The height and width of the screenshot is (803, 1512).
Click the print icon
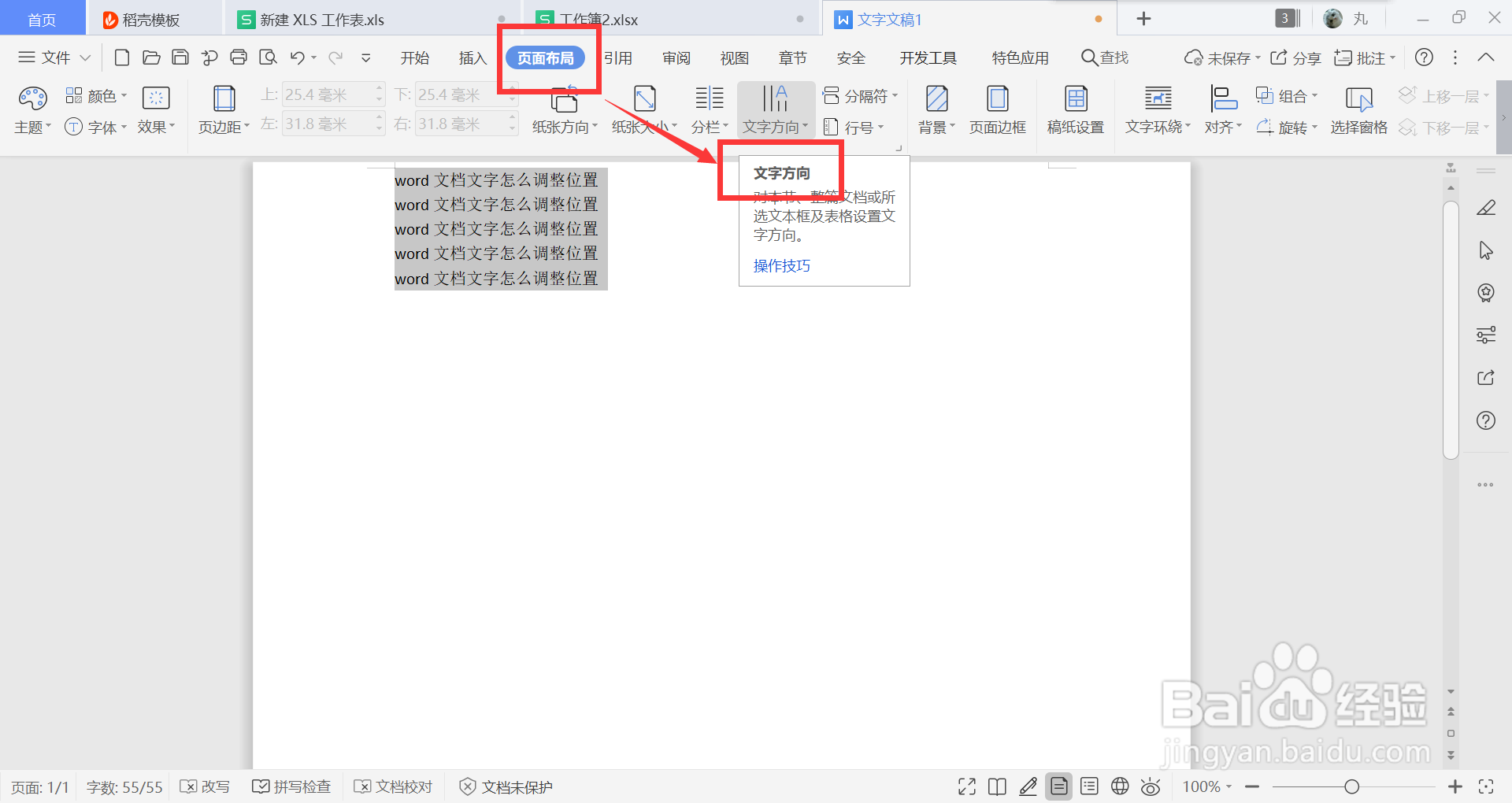[239, 57]
